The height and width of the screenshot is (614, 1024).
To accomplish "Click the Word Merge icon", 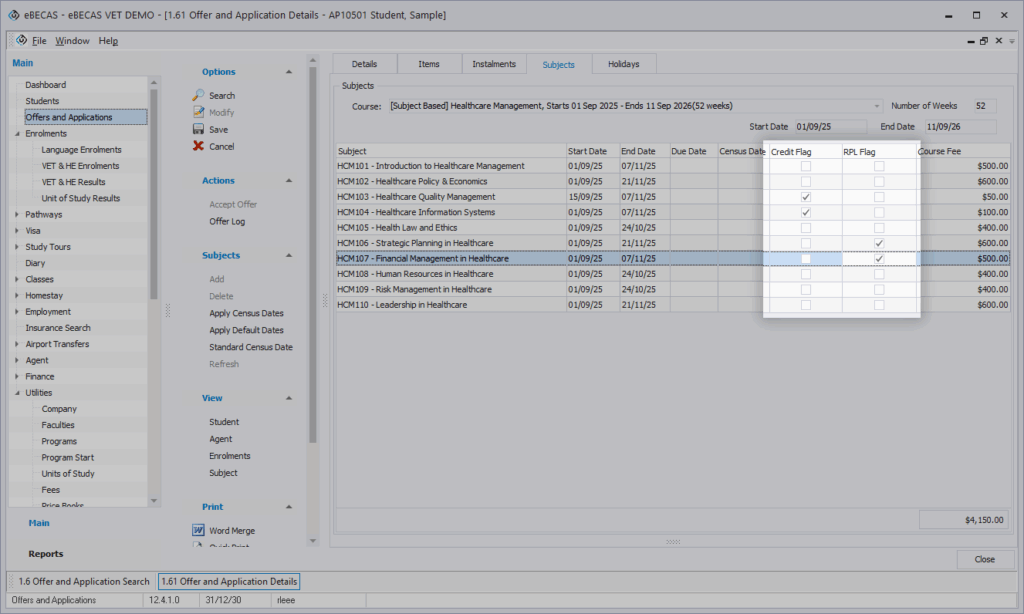I will [199, 530].
